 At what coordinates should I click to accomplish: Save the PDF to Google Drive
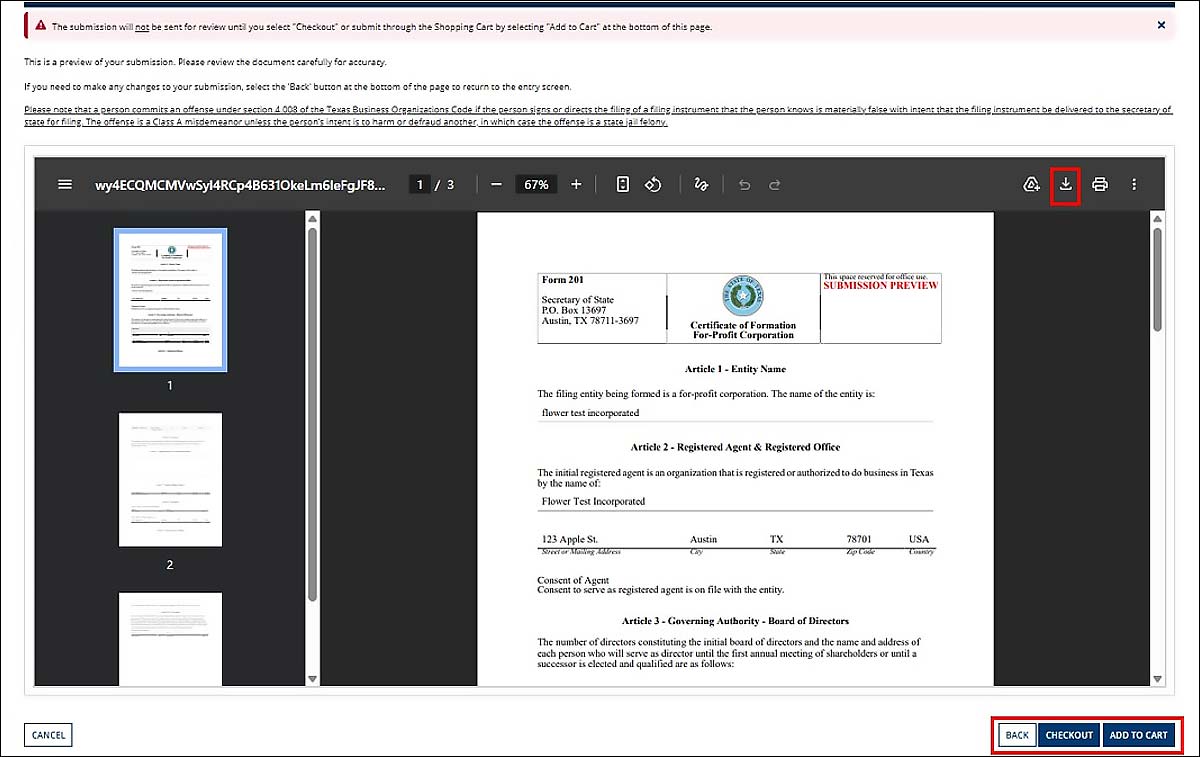point(1031,185)
